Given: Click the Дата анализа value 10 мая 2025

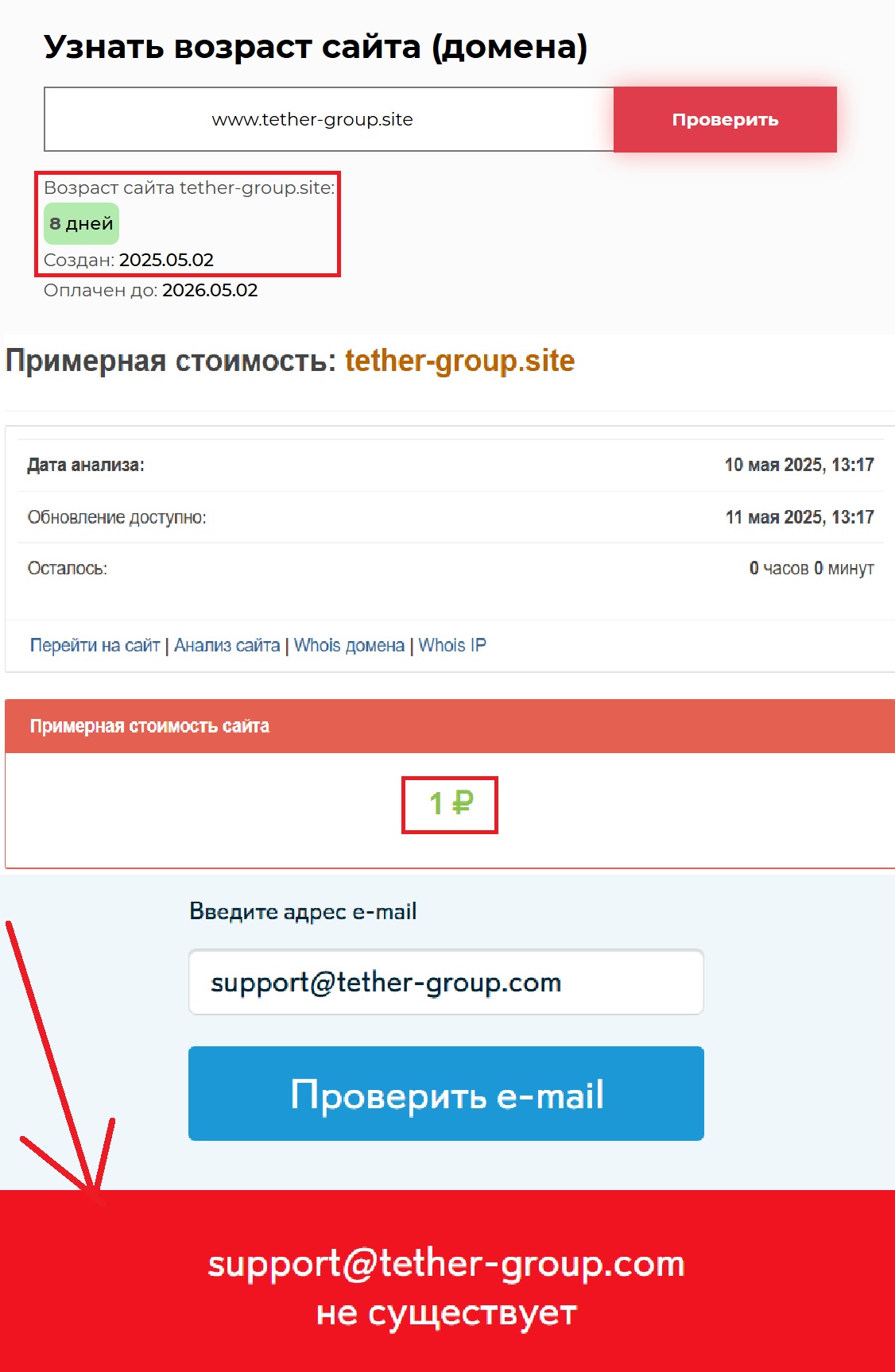Looking at the screenshot, I should pos(799,465).
